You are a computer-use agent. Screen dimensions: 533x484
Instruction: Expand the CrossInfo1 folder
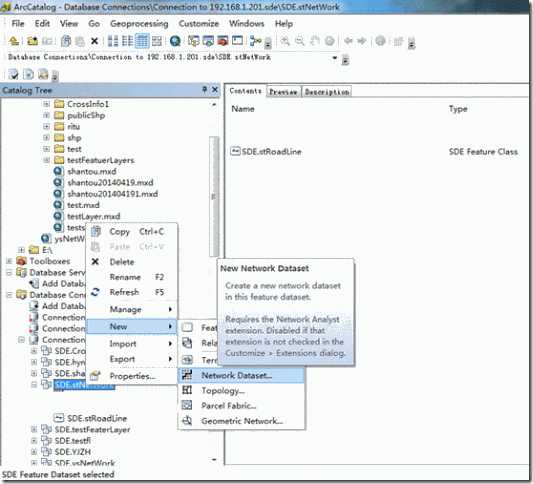pos(46,104)
